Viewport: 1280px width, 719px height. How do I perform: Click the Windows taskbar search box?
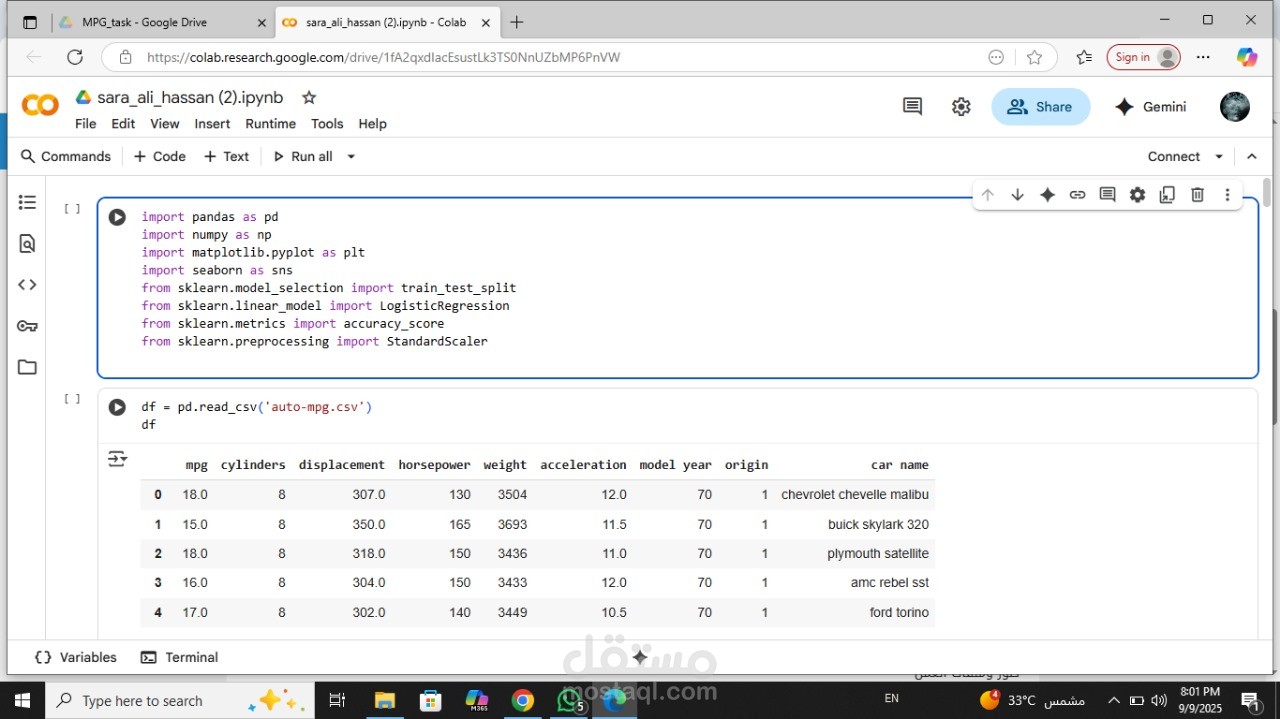142,701
